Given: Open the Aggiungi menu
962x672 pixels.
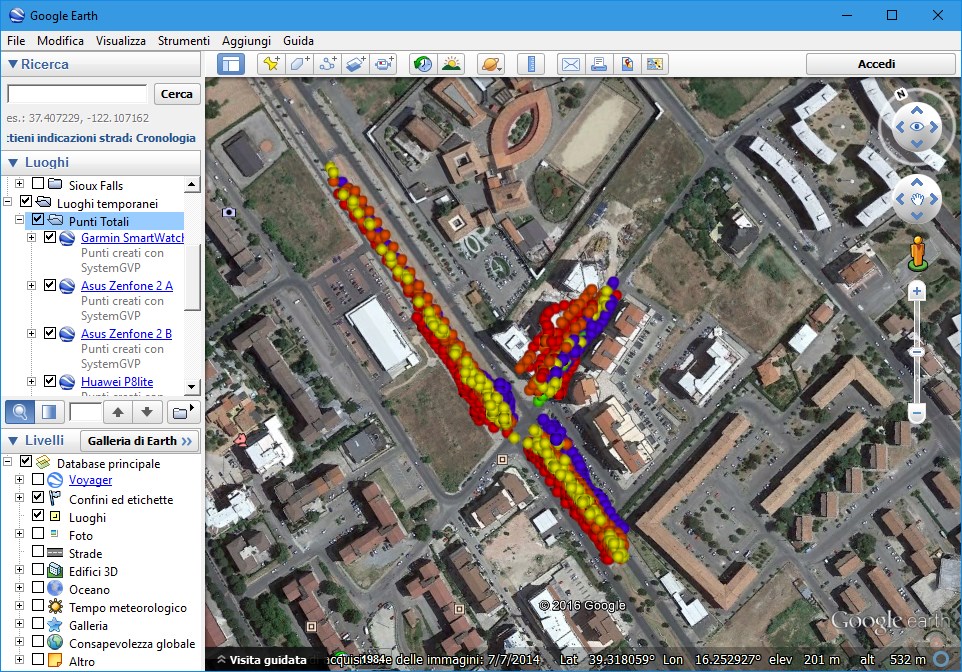Looking at the screenshot, I should [246, 41].
